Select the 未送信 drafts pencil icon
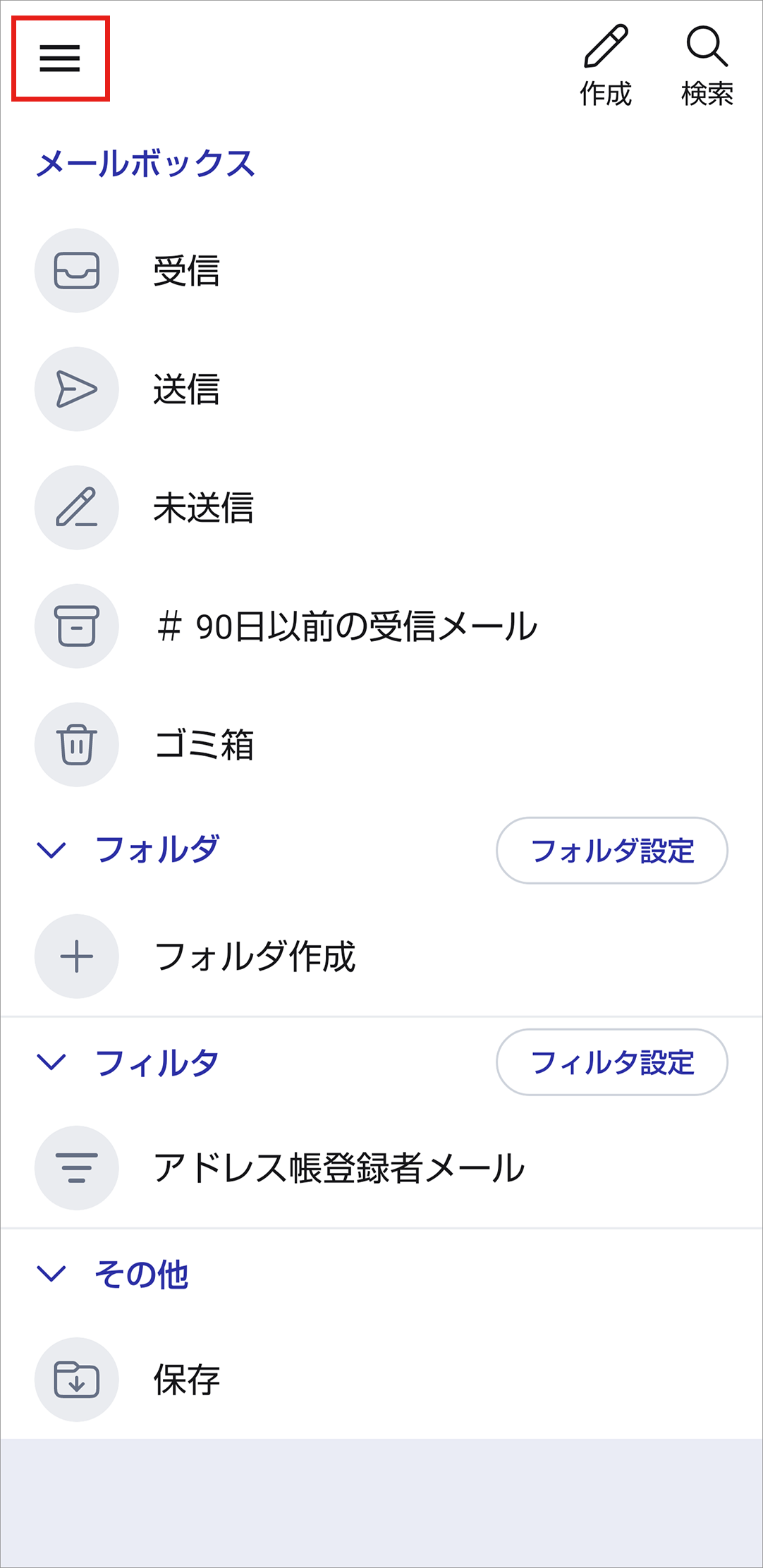Screen dimensions: 763x1568 tap(77, 508)
